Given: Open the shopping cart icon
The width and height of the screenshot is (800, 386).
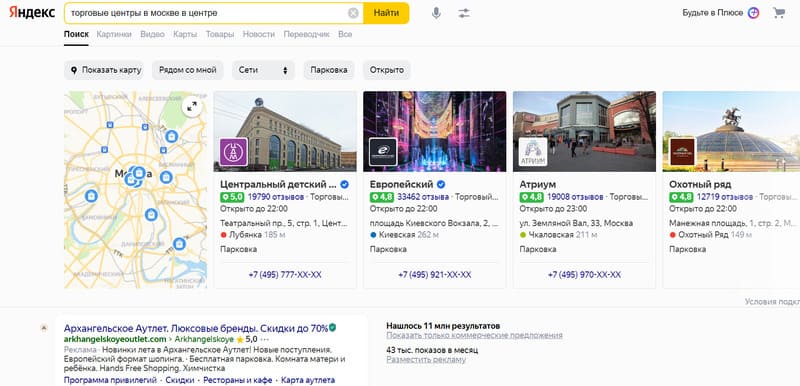Looking at the screenshot, I should tap(779, 13).
